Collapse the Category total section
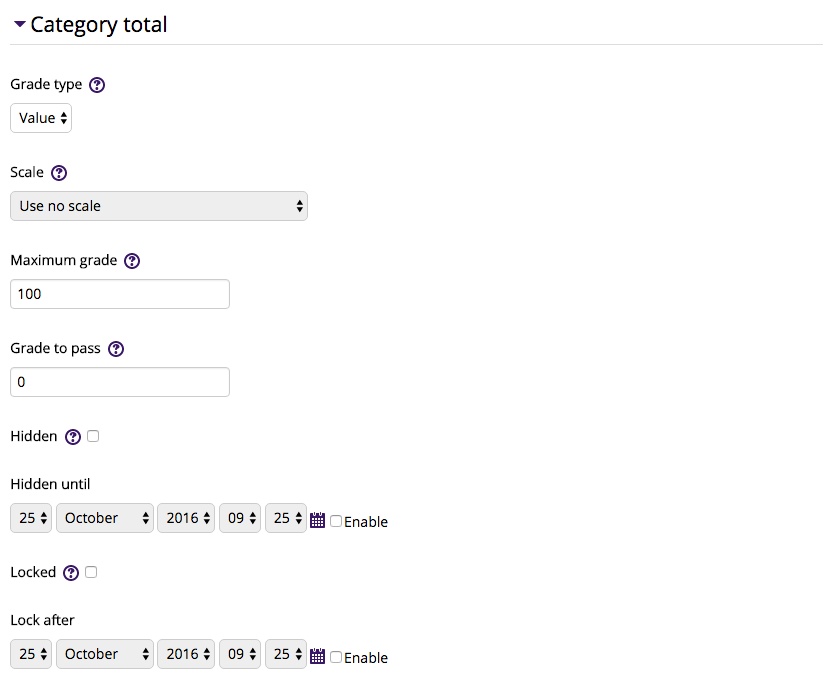 pos(20,24)
